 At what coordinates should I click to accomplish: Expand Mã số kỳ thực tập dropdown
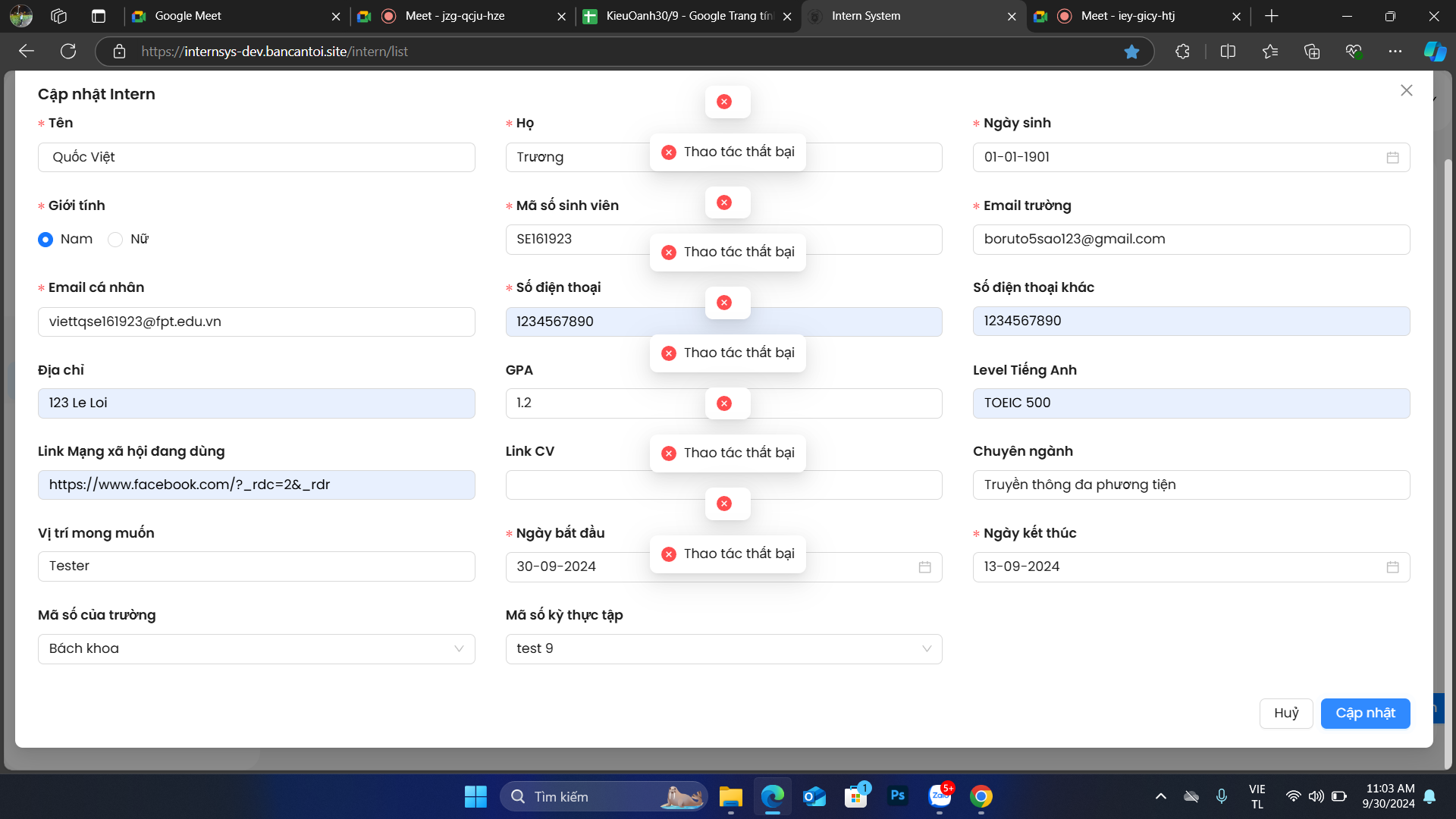[x=723, y=648]
